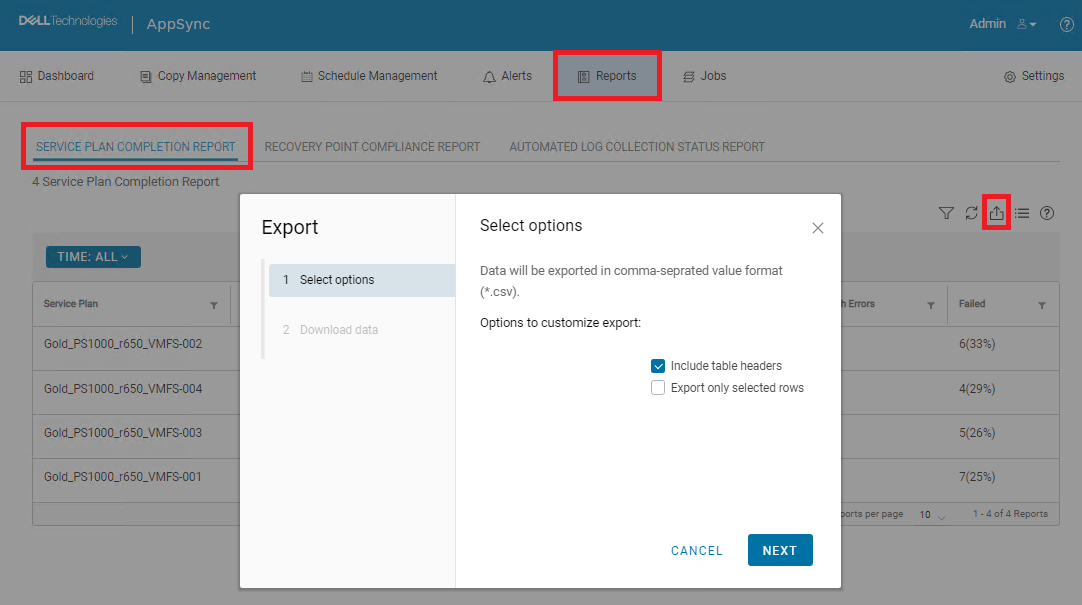Click the question mark help icon beside the list icon

1046,213
